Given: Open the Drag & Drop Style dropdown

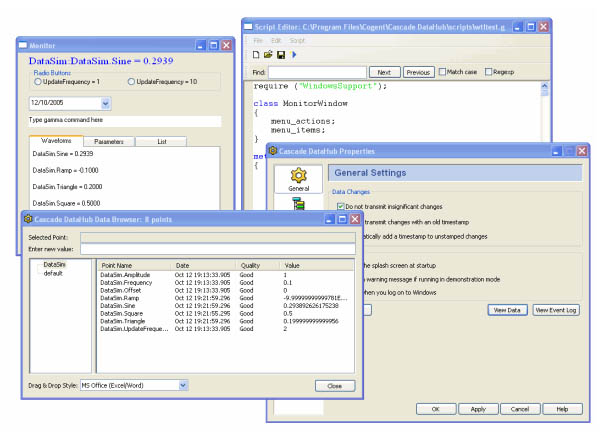Looking at the screenshot, I should tap(183, 385).
